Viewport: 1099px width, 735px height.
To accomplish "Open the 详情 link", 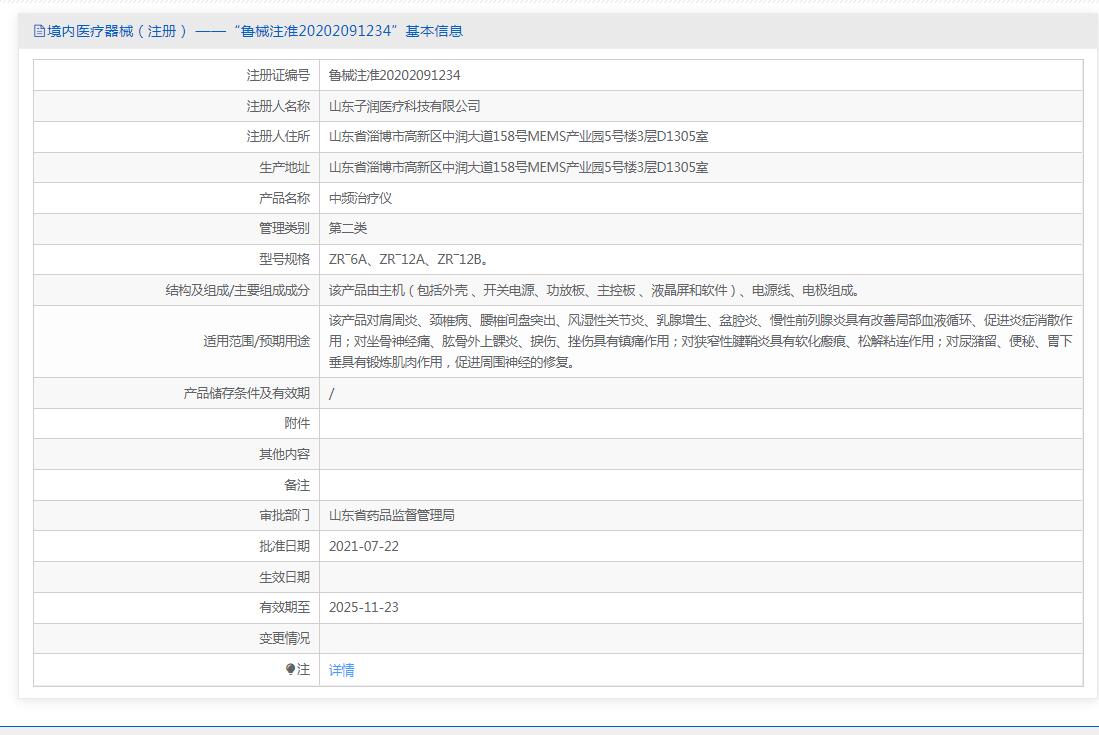I will coord(341,670).
